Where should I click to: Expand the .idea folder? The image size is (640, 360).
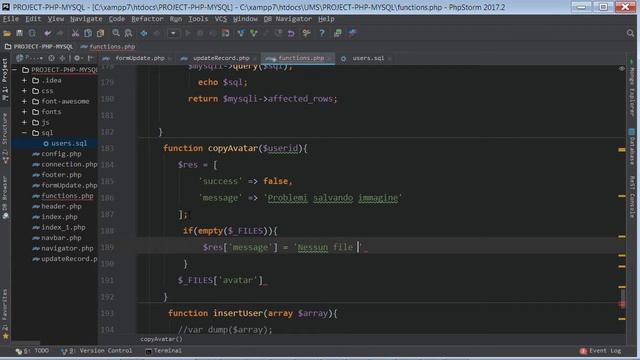(24, 80)
